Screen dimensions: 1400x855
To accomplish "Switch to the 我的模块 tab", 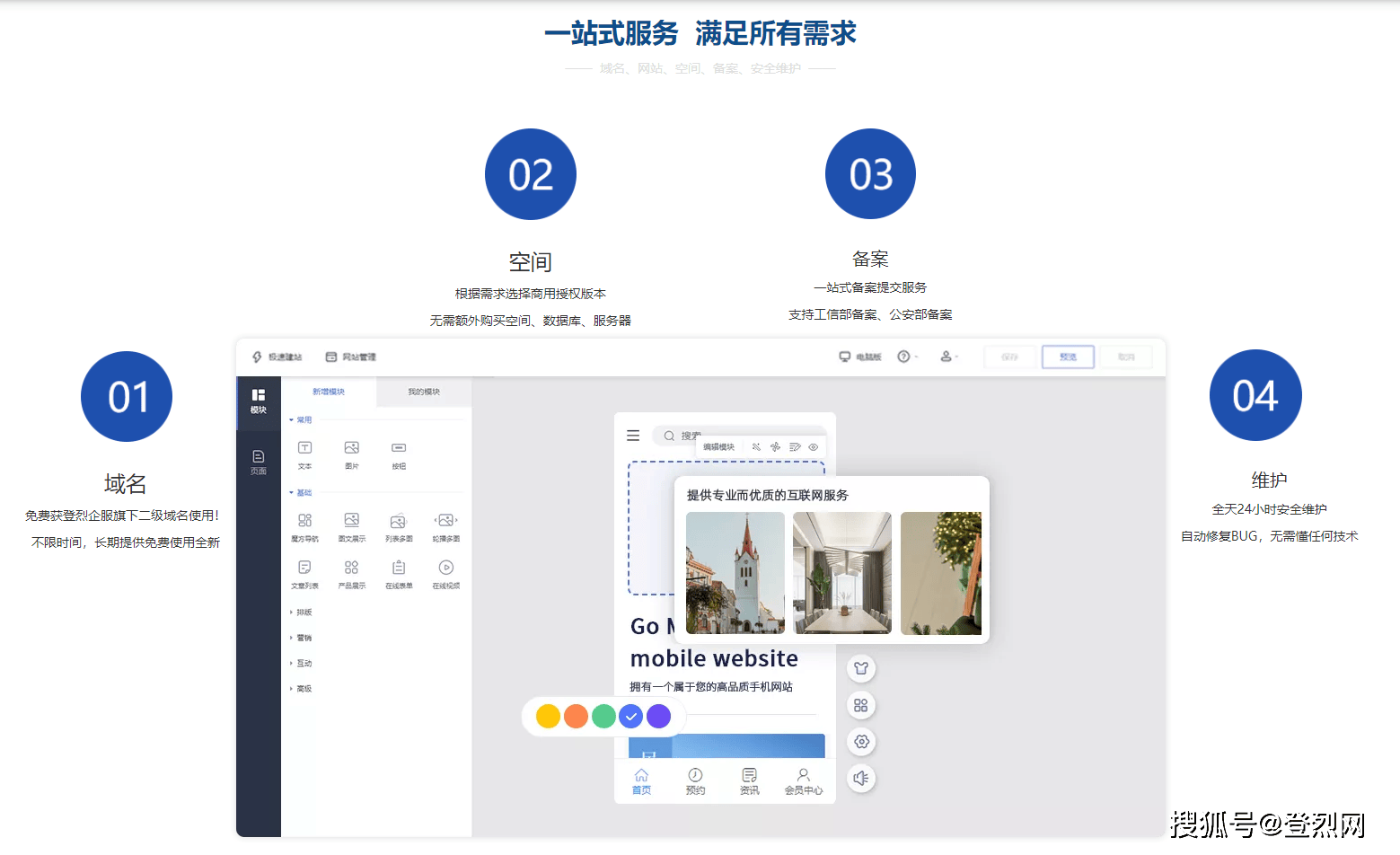I will pyautogui.click(x=426, y=392).
